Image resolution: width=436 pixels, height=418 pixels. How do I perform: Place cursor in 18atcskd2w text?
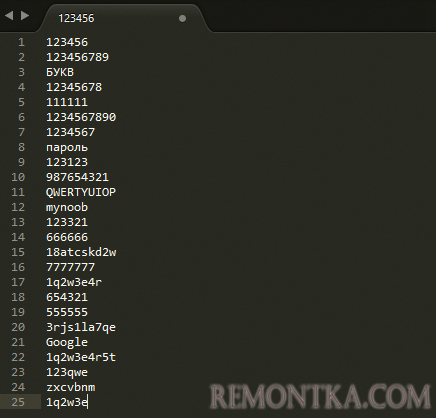tap(81, 252)
